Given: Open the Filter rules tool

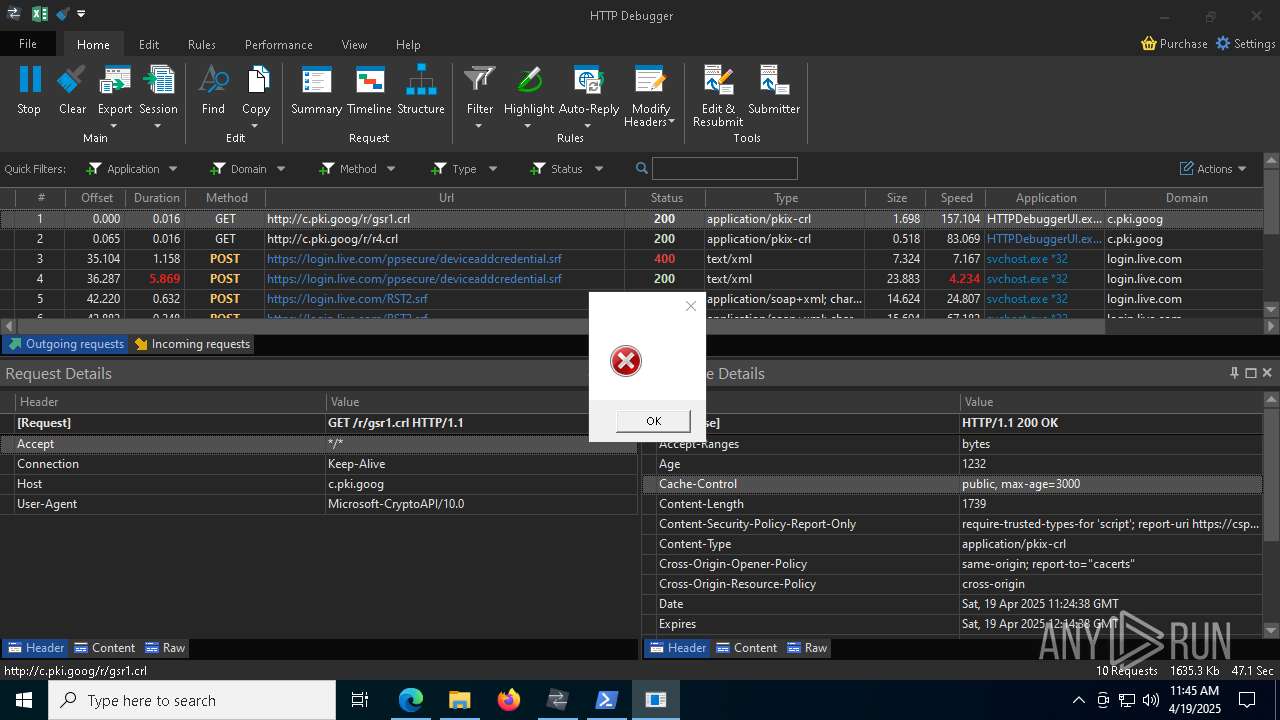Looking at the screenshot, I should pyautogui.click(x=480, y=91).
